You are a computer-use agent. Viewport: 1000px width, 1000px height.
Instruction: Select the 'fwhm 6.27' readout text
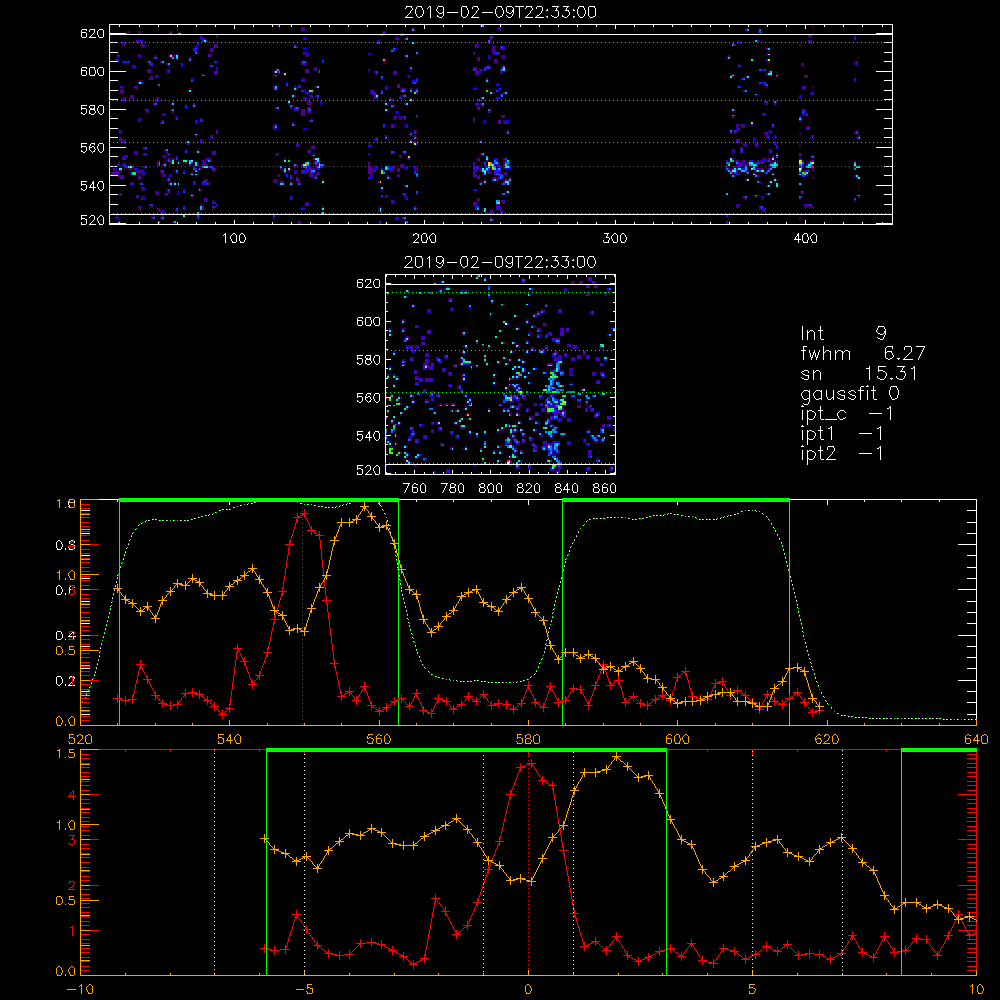pyautogui.click(x=863, y=353)
